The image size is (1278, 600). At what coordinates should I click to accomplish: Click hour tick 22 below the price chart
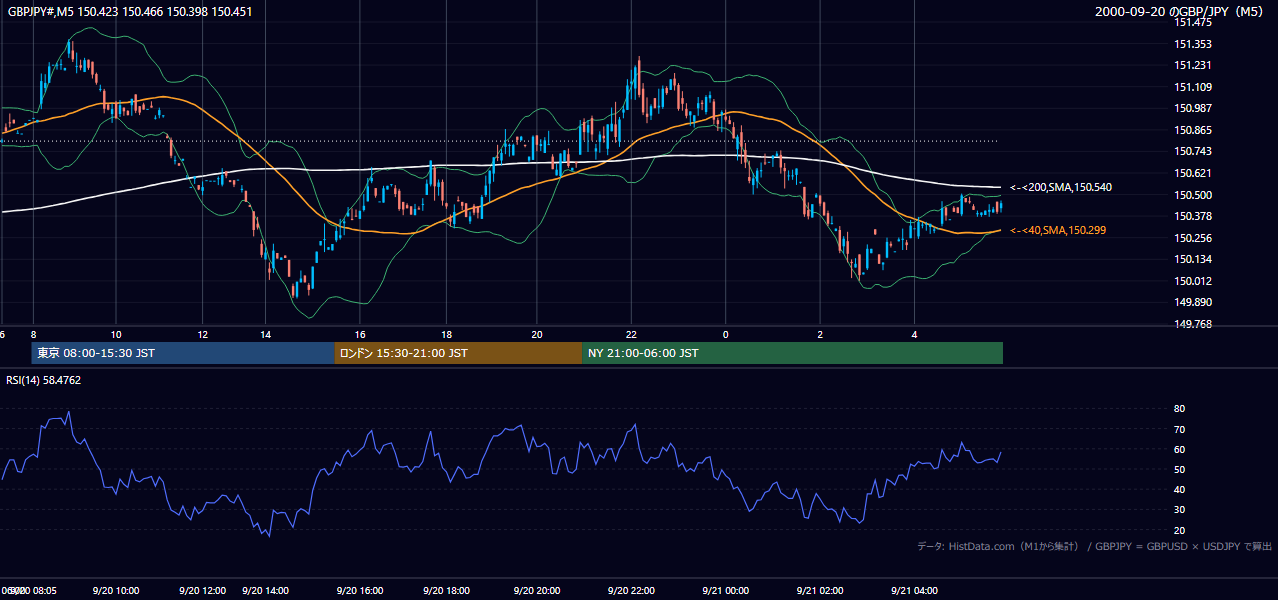(x=631, y=334)
